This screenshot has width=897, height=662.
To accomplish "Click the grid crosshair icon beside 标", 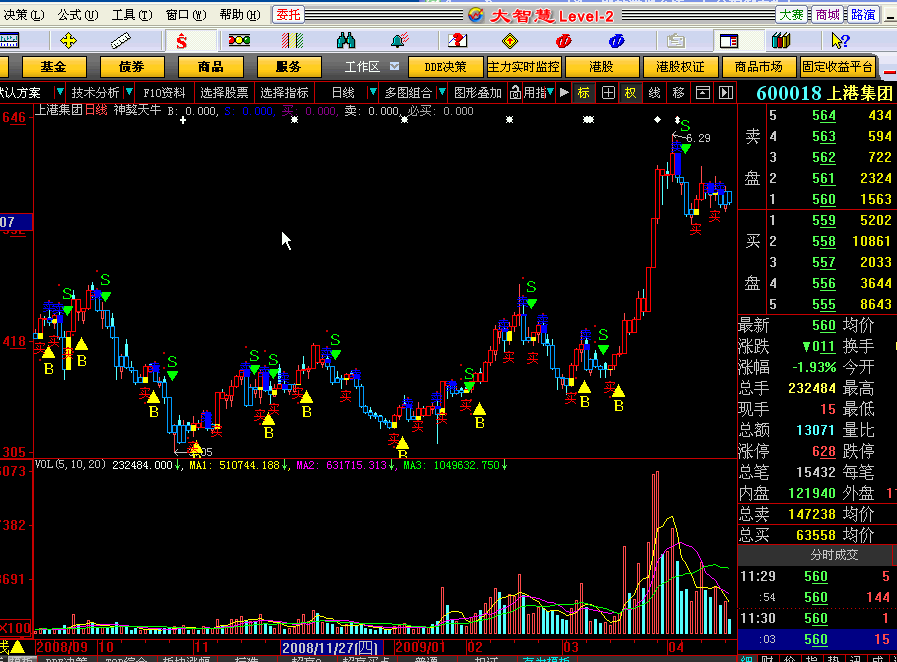I will tap(608, 93).
